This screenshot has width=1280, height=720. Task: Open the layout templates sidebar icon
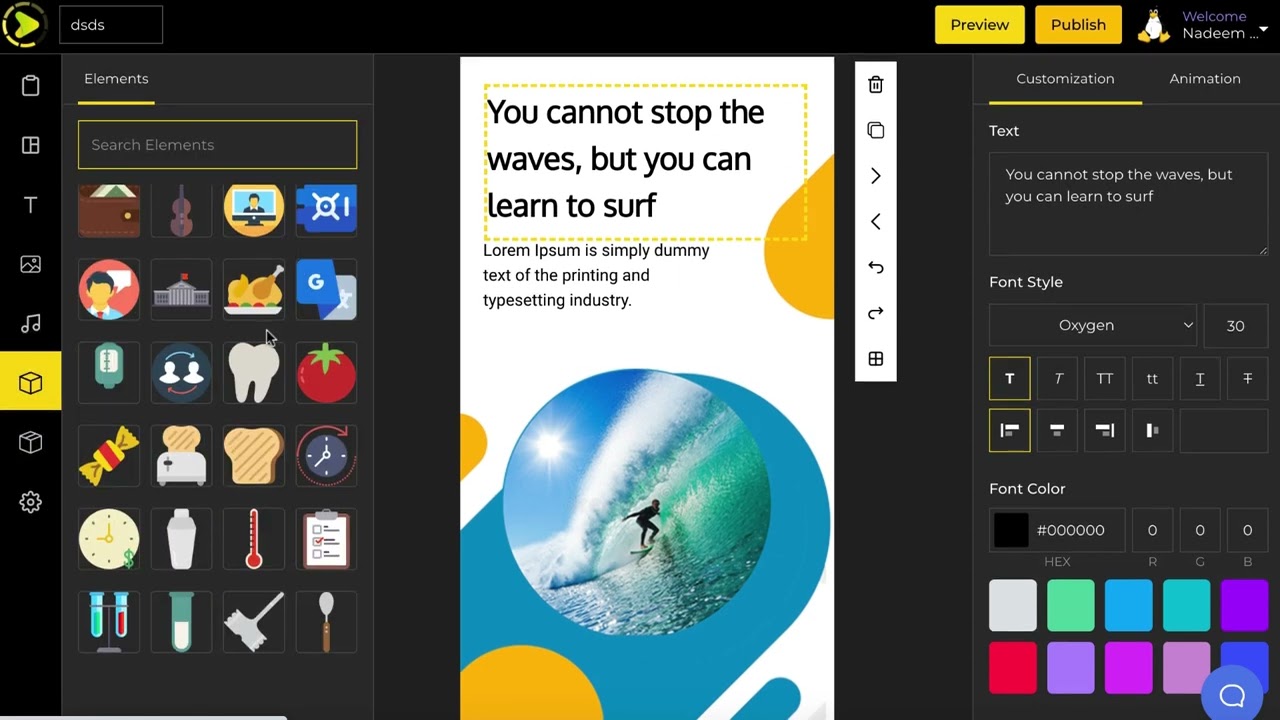[x=30, y=146]
